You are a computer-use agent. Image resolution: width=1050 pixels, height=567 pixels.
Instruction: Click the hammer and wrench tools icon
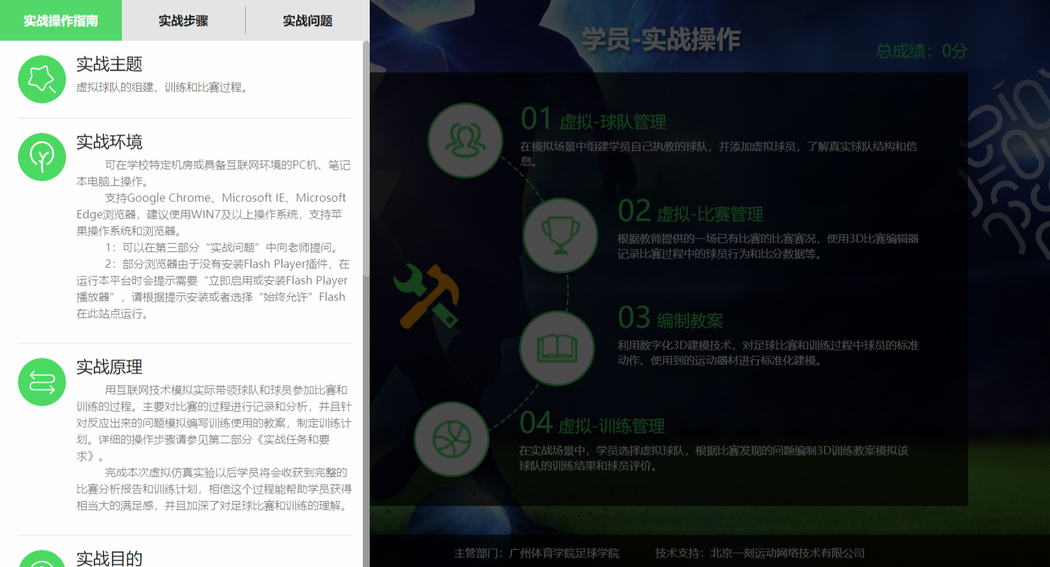(427, 296)
